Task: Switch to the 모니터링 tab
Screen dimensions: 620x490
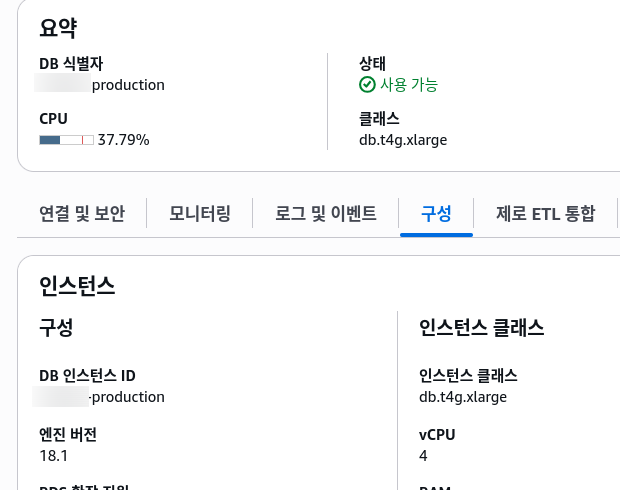Action: pos(200,213)
